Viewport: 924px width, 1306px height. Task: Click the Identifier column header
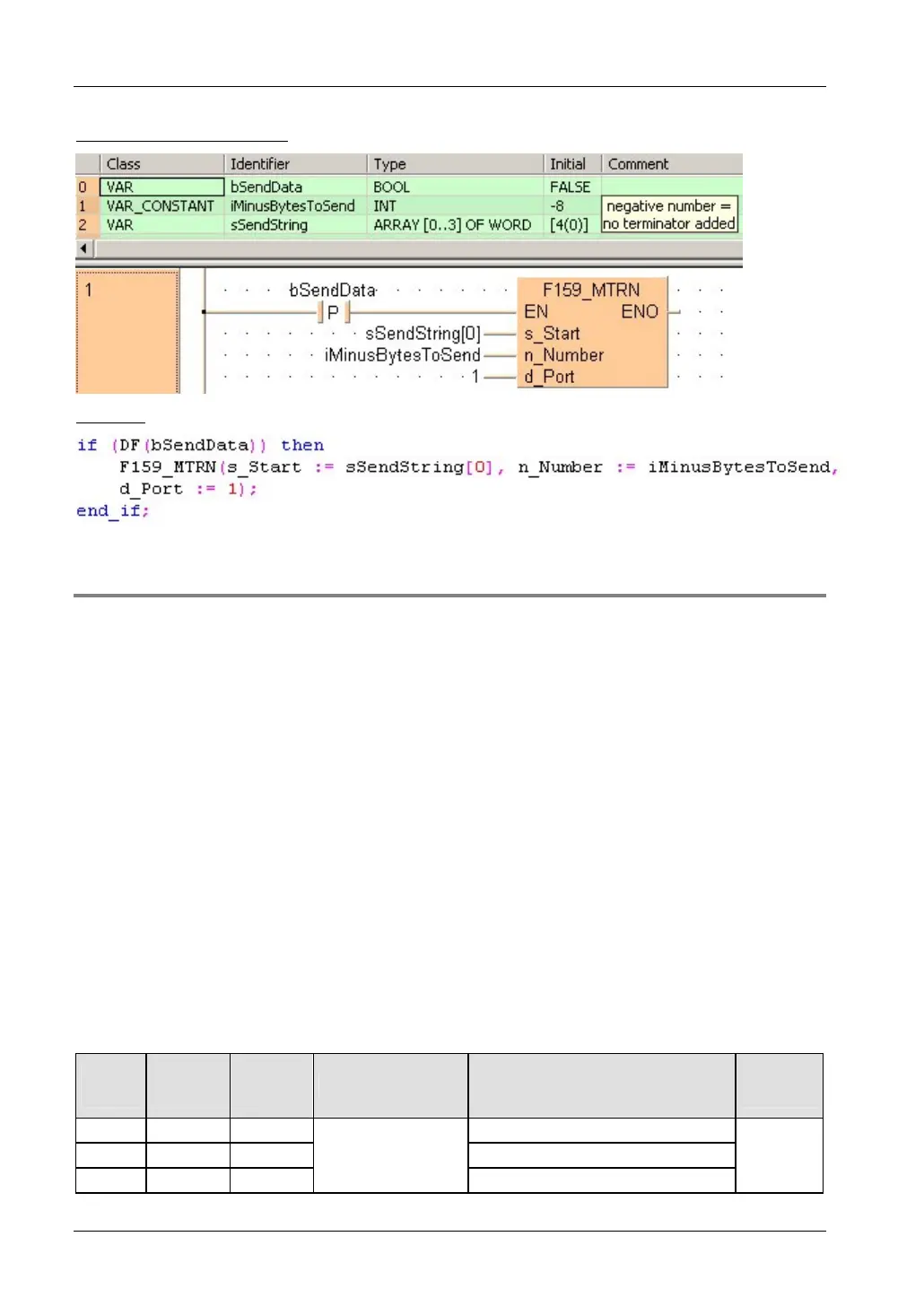point(295,164)
